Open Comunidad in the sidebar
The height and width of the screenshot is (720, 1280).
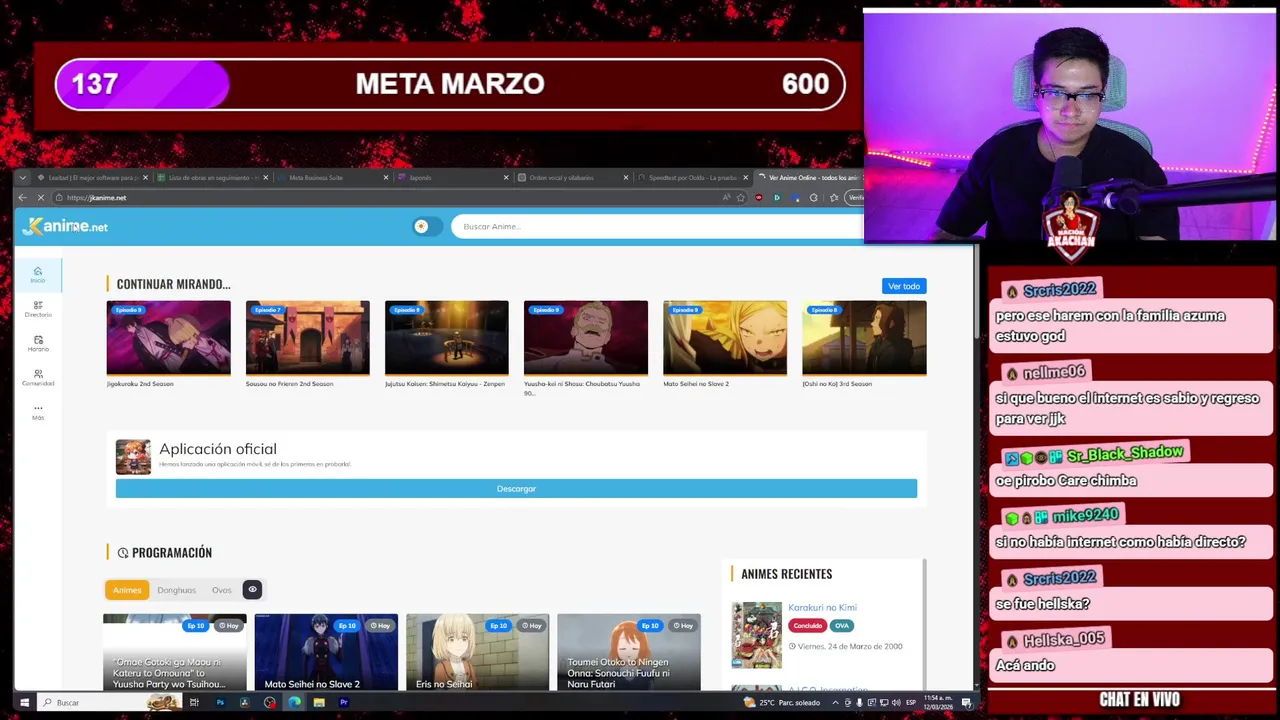(x=38, y=378)
